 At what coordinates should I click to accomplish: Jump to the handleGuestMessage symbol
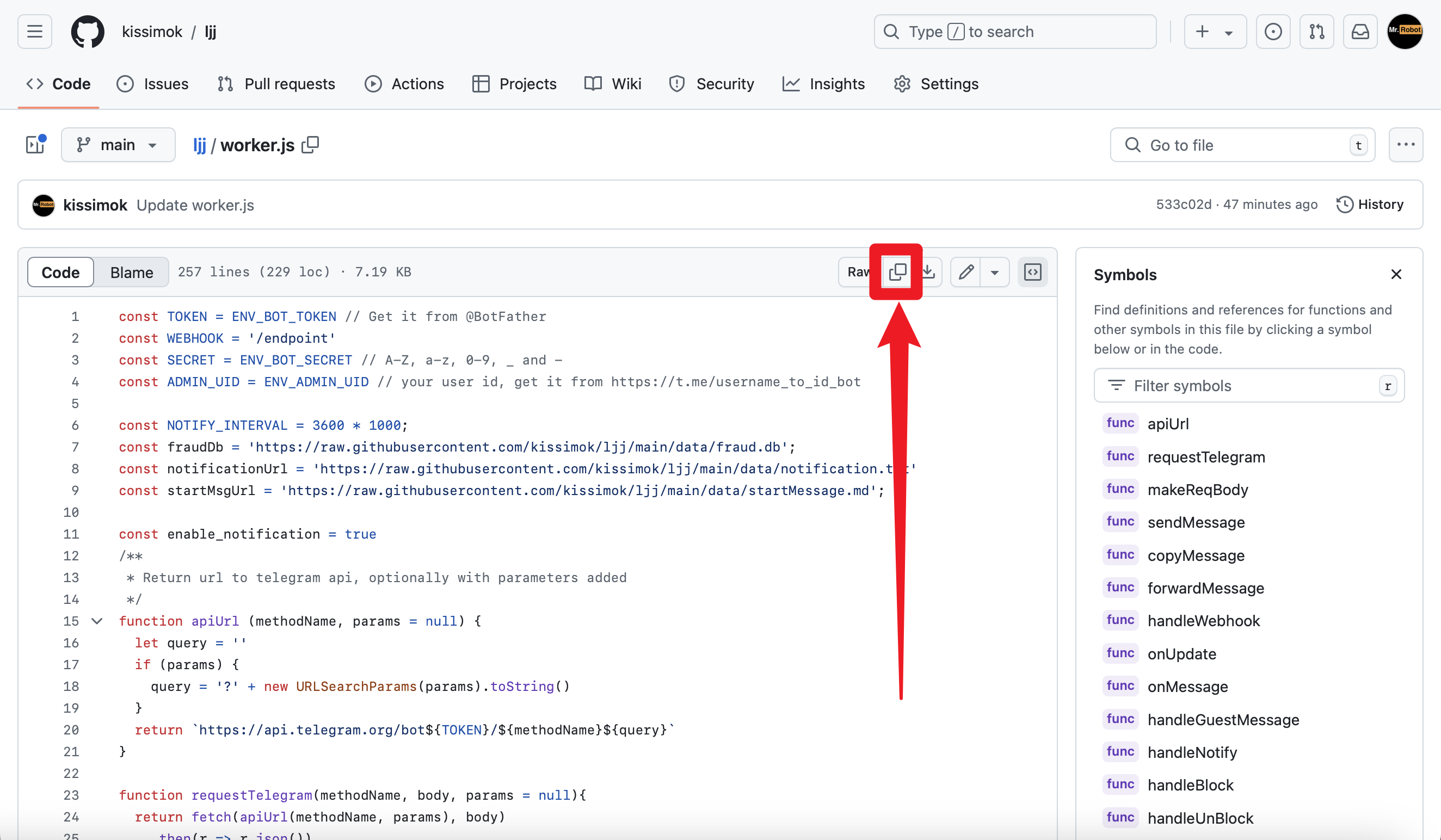[x=1223, y=719]
